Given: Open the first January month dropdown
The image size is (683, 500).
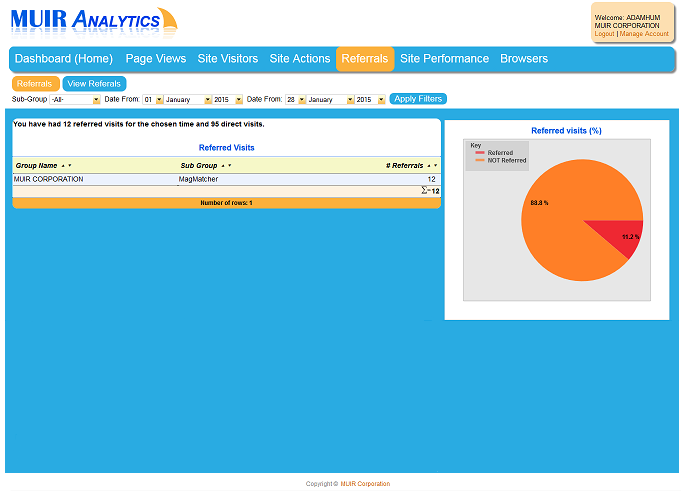Looking at the screenshot, I should pyautogui.click(x=188, y=100).
